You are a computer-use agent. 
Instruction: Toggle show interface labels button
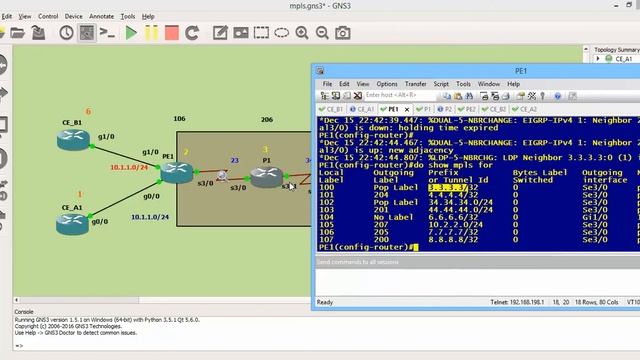point(87,33)
